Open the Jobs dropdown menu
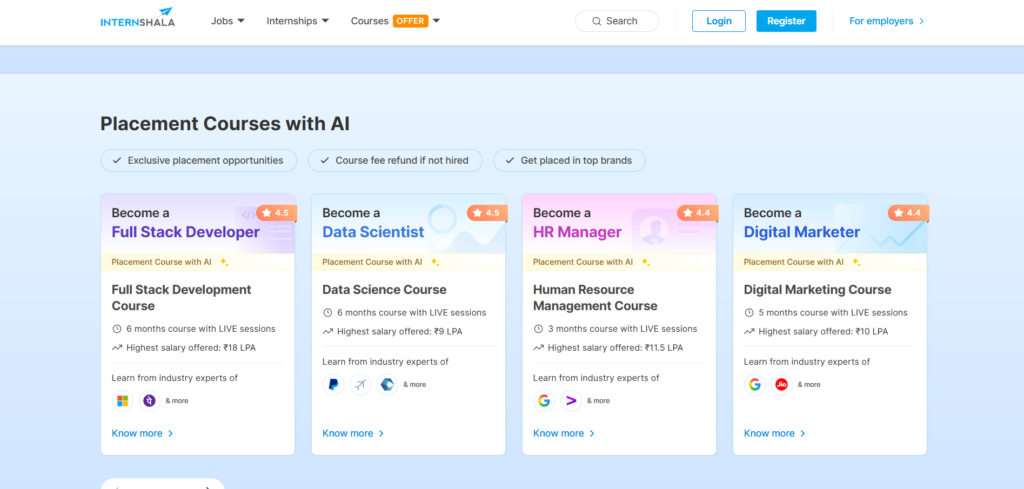 pyautogui.click(x=228, y=21)
